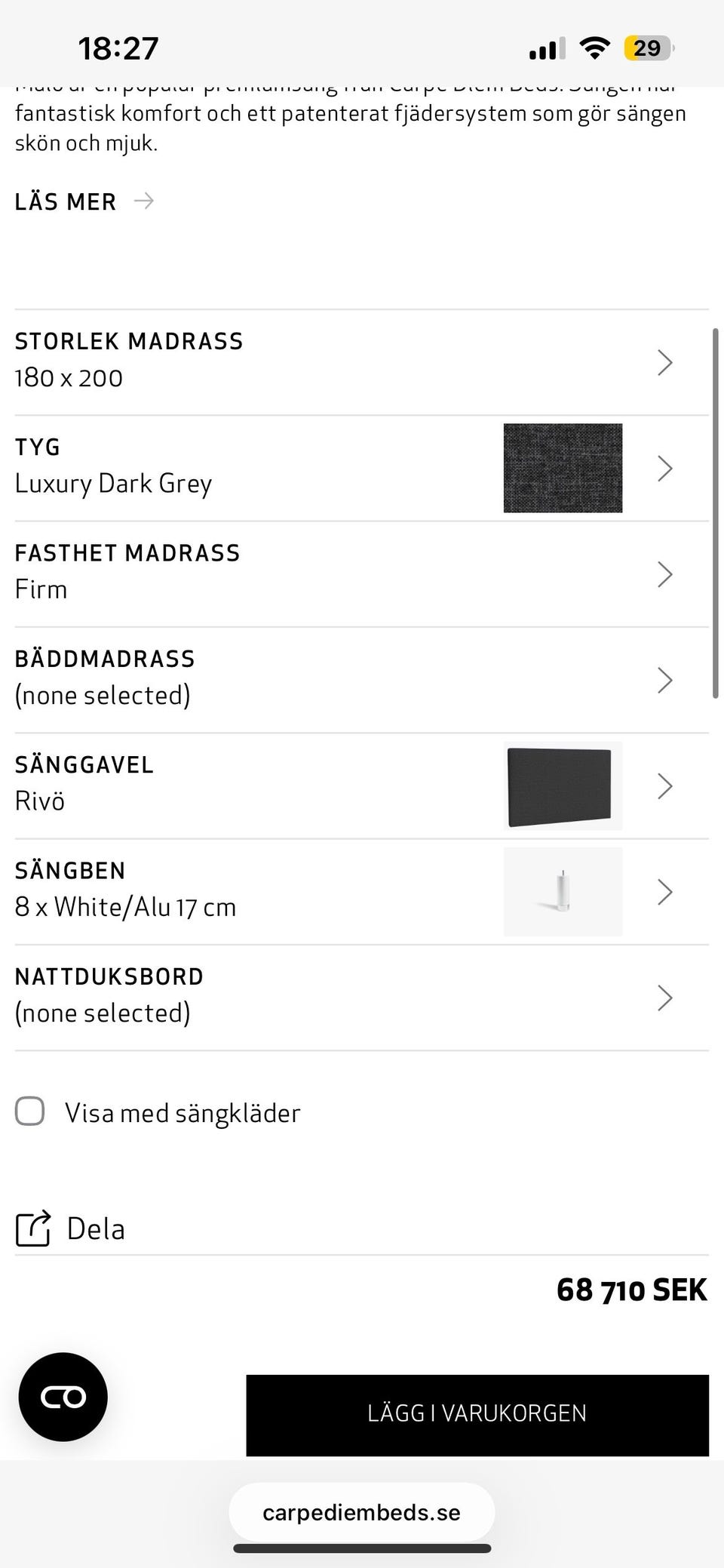This screenshot has height=1568, width=724.
Task: Enable Visa med sängkläder checkbox
Action: click(x=30, y=1111)
